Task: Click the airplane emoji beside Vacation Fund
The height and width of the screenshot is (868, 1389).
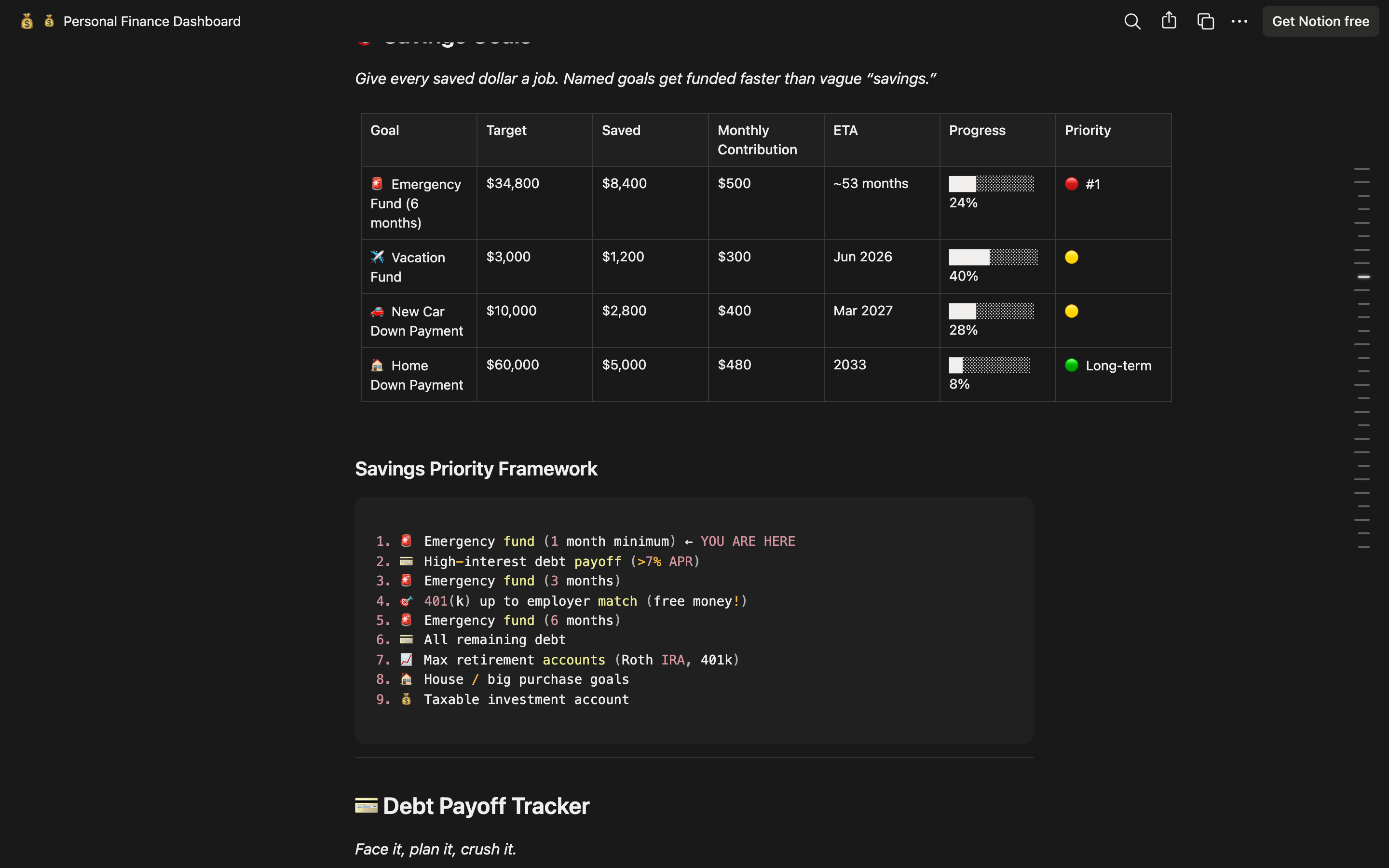Action: pyautogui.click(x=377, y=257)
